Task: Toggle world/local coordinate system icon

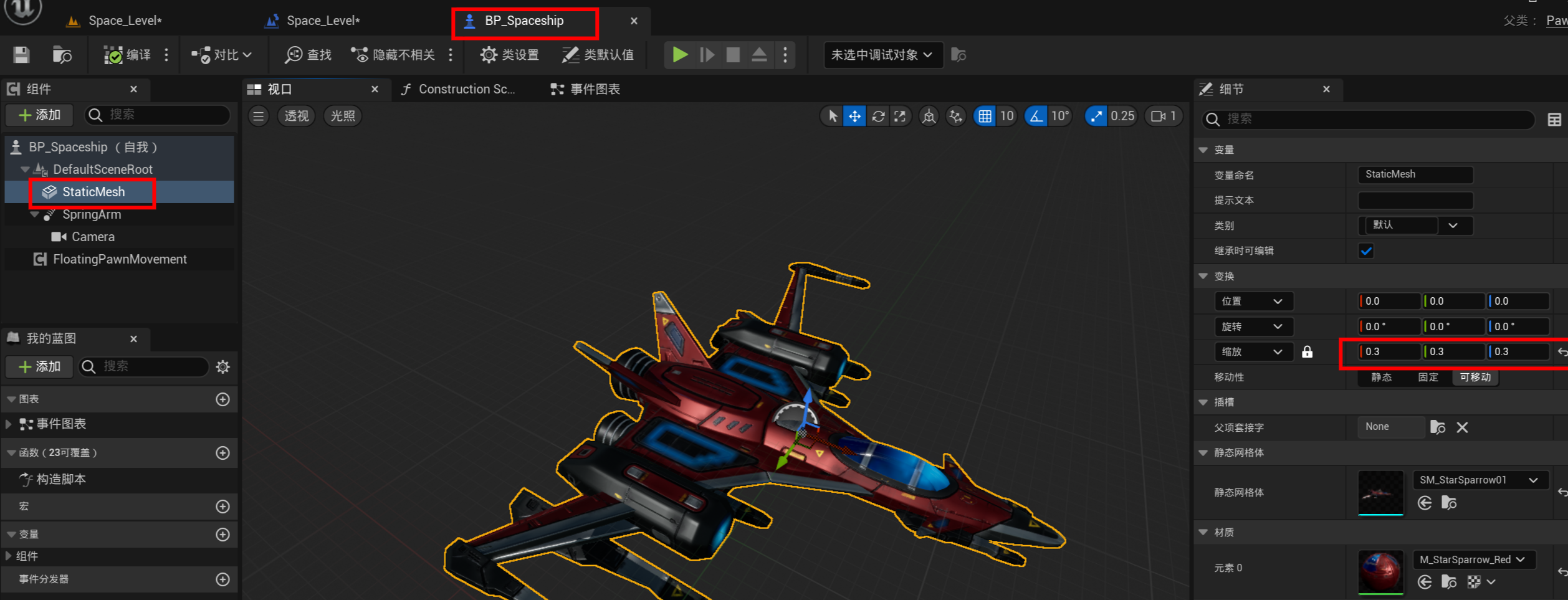Action: [x=929, y=116]
